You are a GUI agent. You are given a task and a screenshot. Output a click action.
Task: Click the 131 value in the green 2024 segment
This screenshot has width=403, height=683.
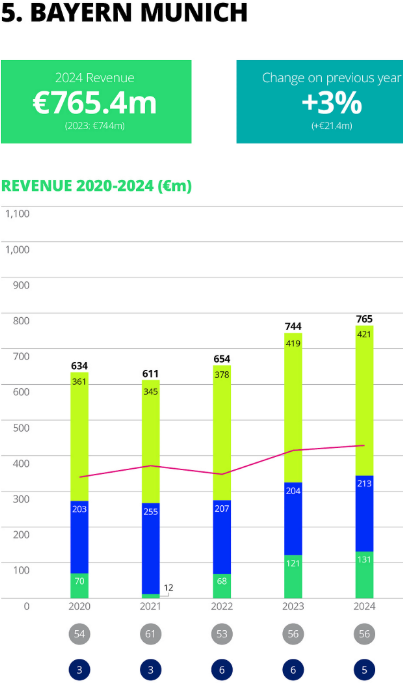tap(364, 559)
